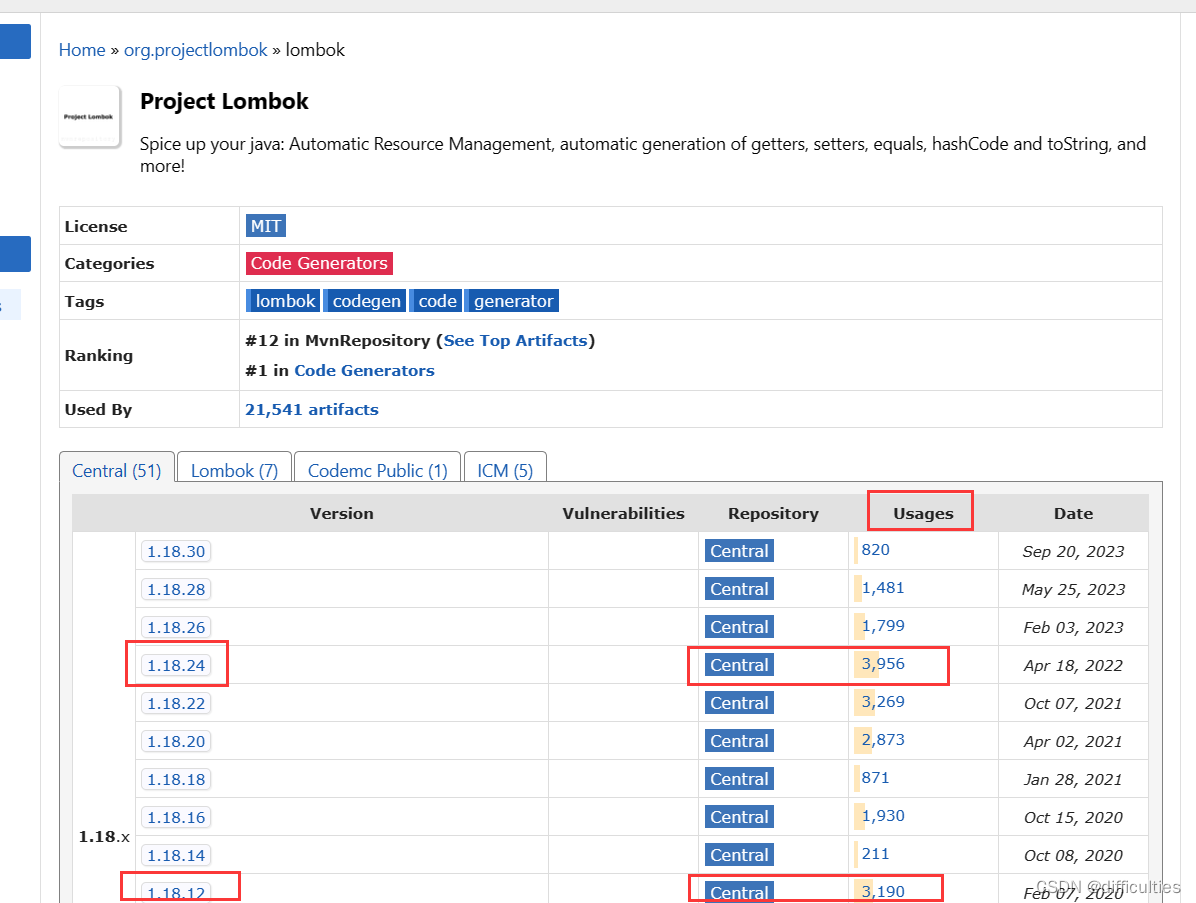Viewport: 1196px width, 903px height.
Task: Open the 21,541 artifacts link
Action: pyautogui.click(x=311, y=410)
